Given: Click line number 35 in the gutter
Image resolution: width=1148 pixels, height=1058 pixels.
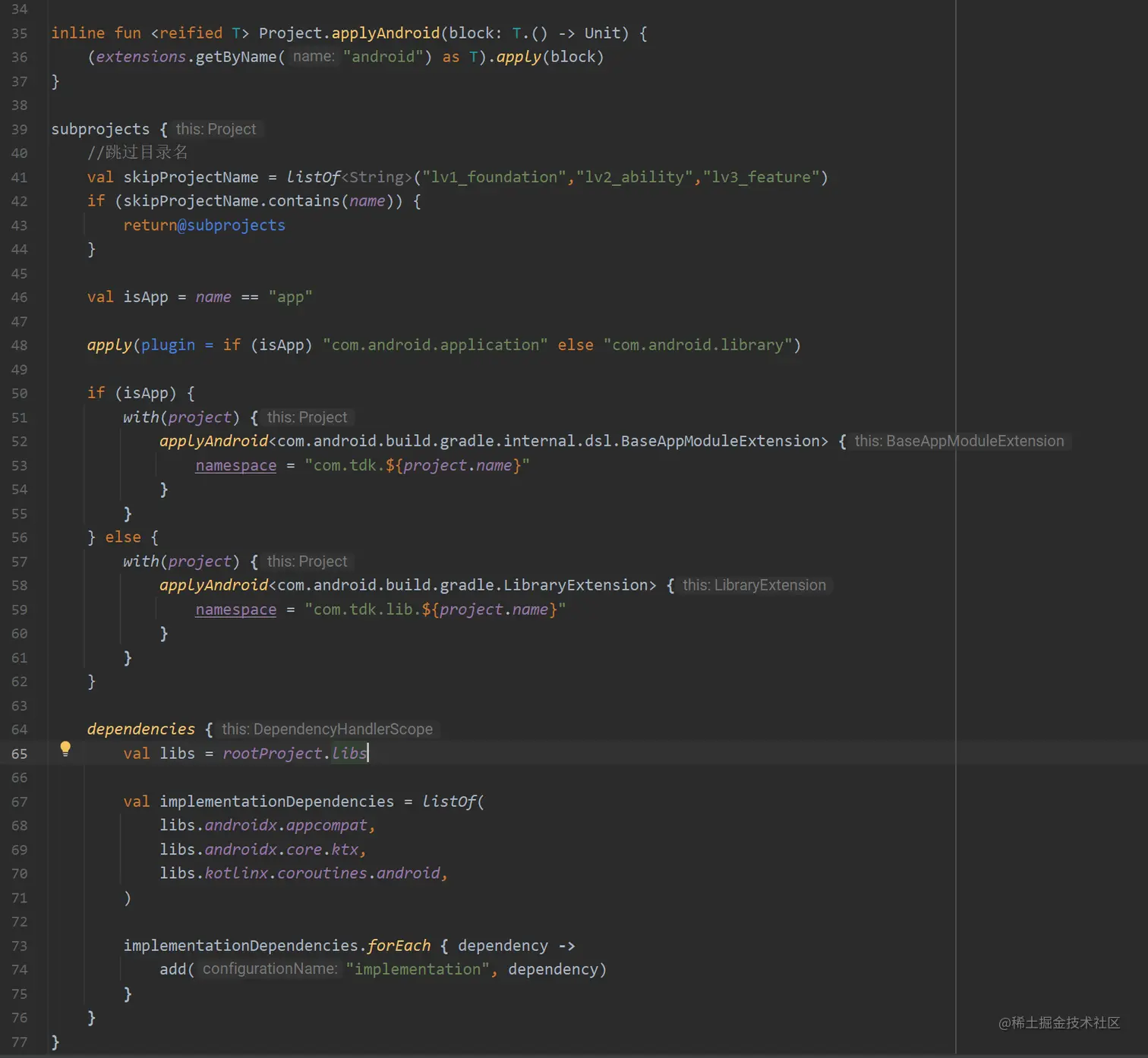Looking at the screenshot, I should point(19,33).
